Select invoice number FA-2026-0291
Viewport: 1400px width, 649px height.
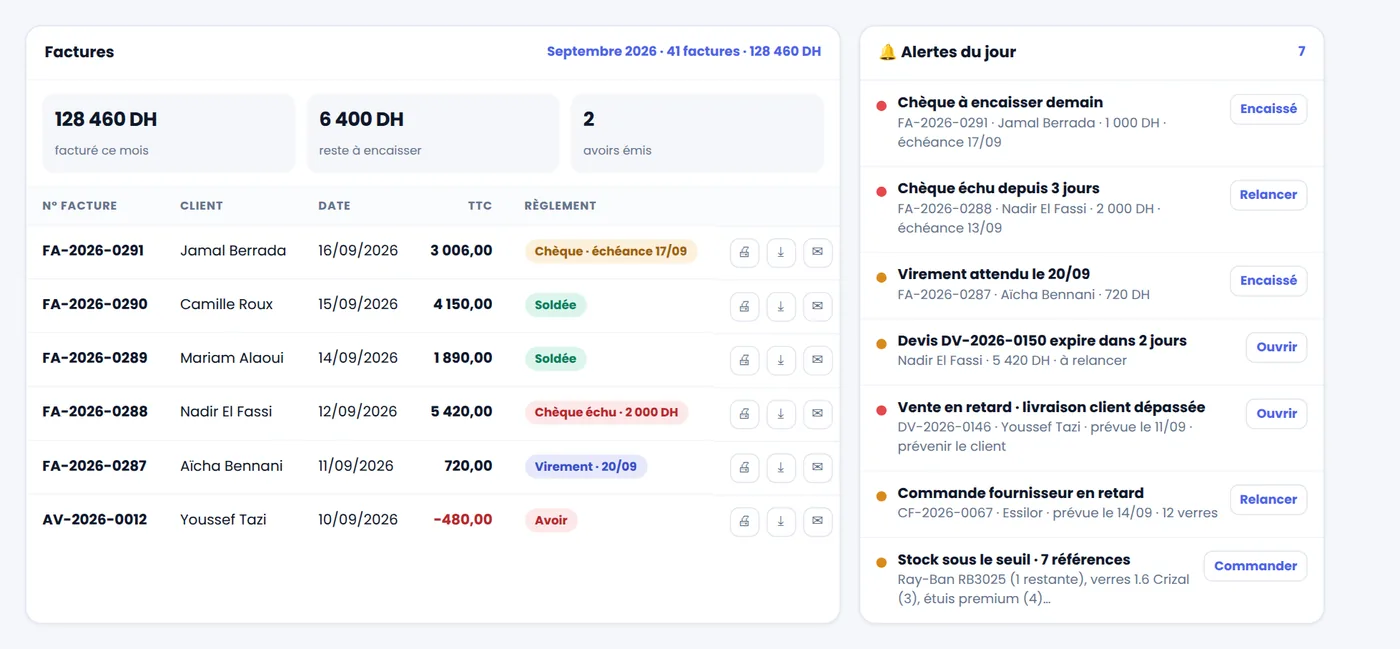coord(93,251)
